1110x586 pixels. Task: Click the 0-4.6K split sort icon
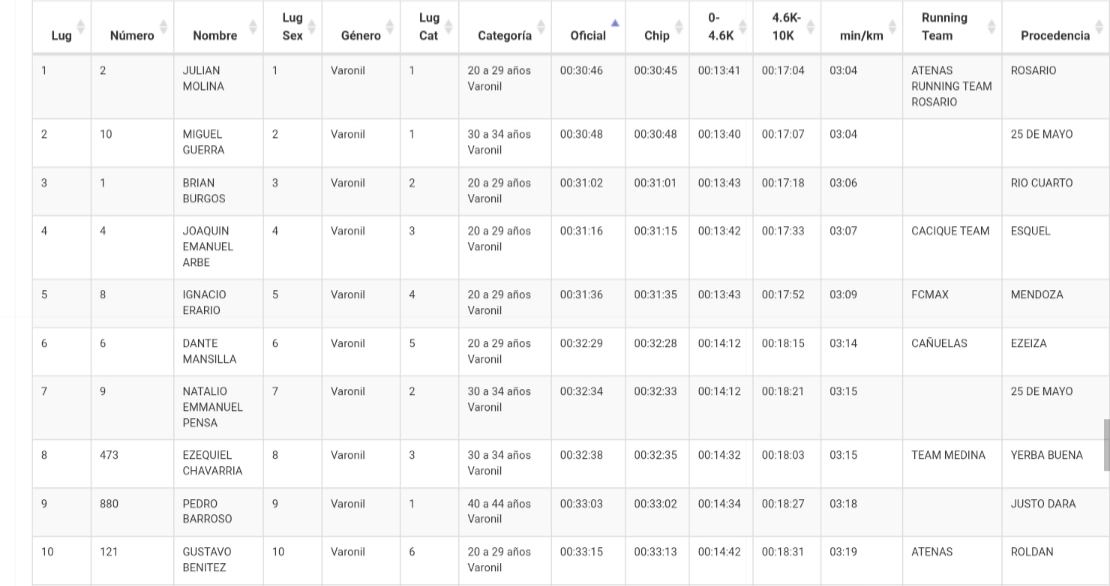[743, 27]
